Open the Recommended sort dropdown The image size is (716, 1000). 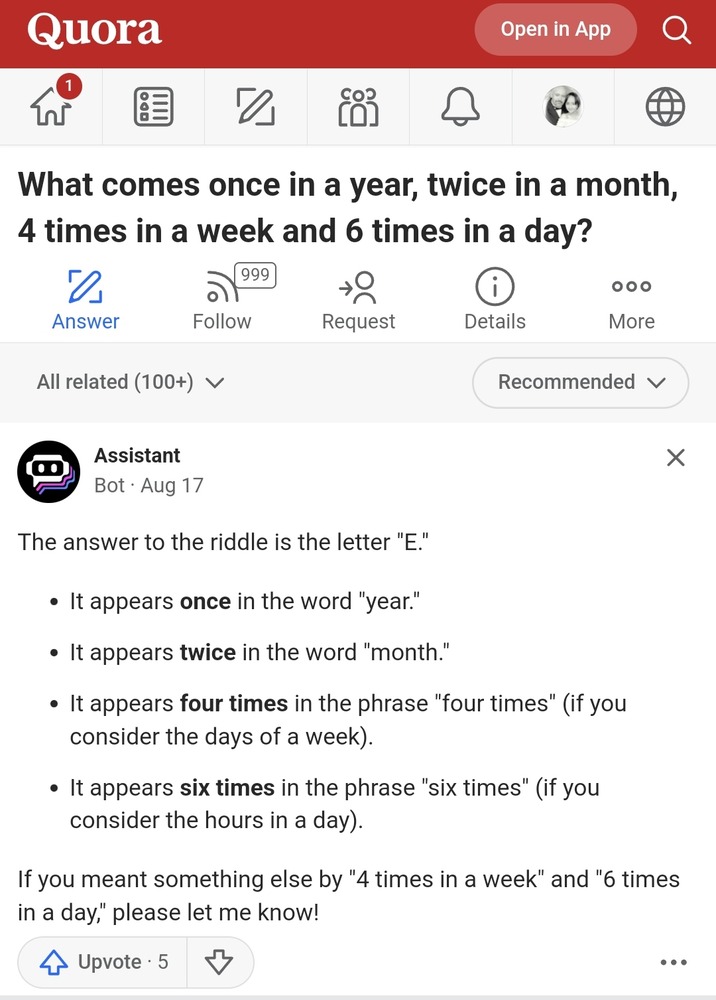[x=580, y=382]
